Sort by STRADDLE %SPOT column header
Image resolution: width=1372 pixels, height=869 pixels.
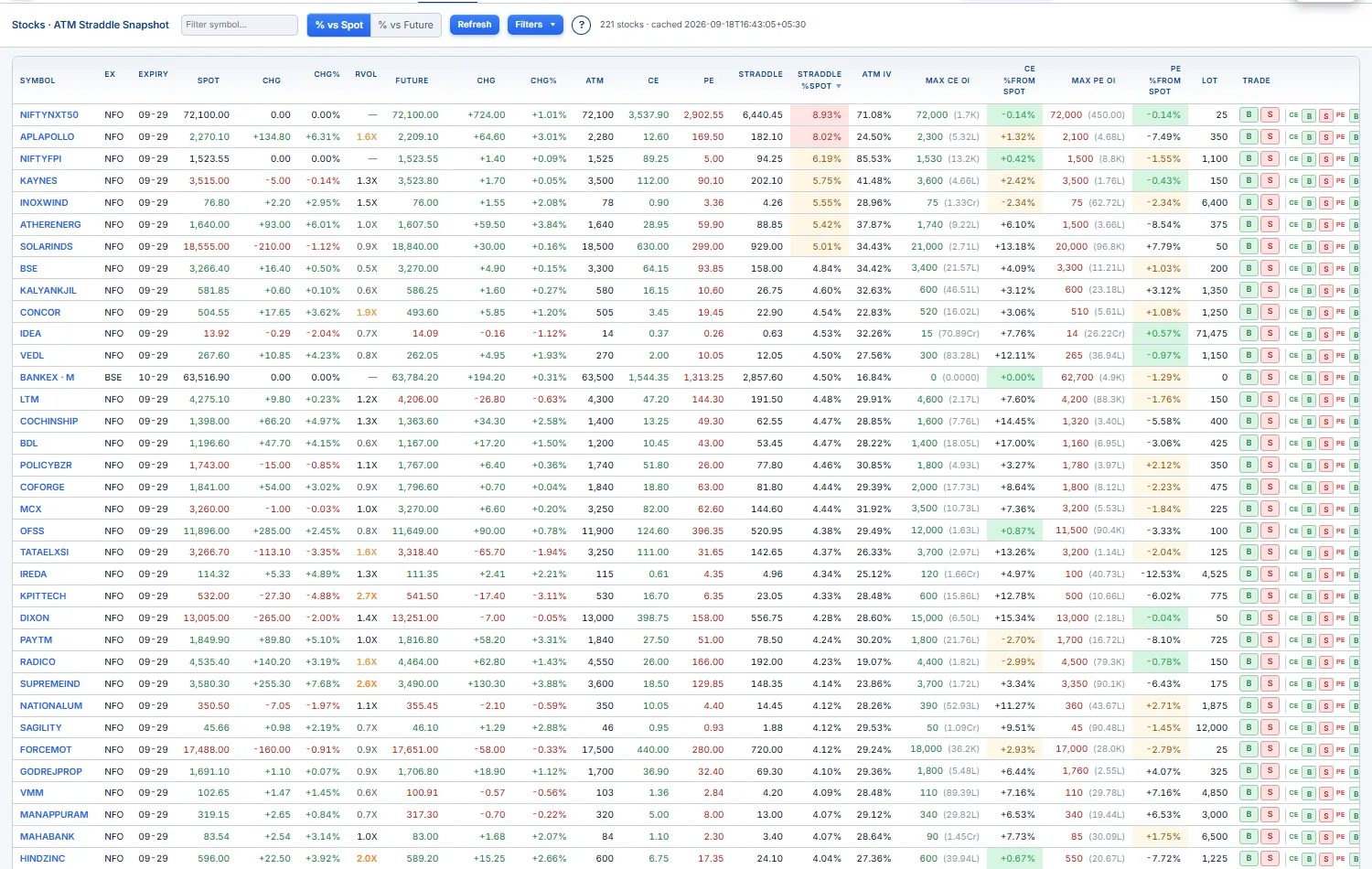(820, 80)
